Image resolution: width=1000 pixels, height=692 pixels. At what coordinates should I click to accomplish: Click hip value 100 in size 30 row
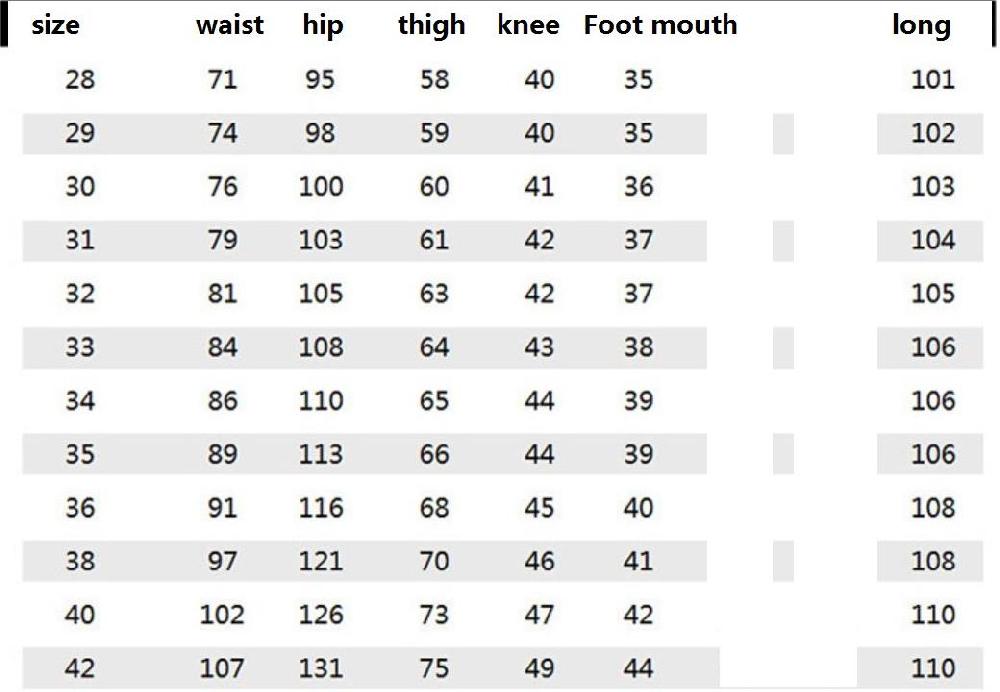click(x=321, y=187)
